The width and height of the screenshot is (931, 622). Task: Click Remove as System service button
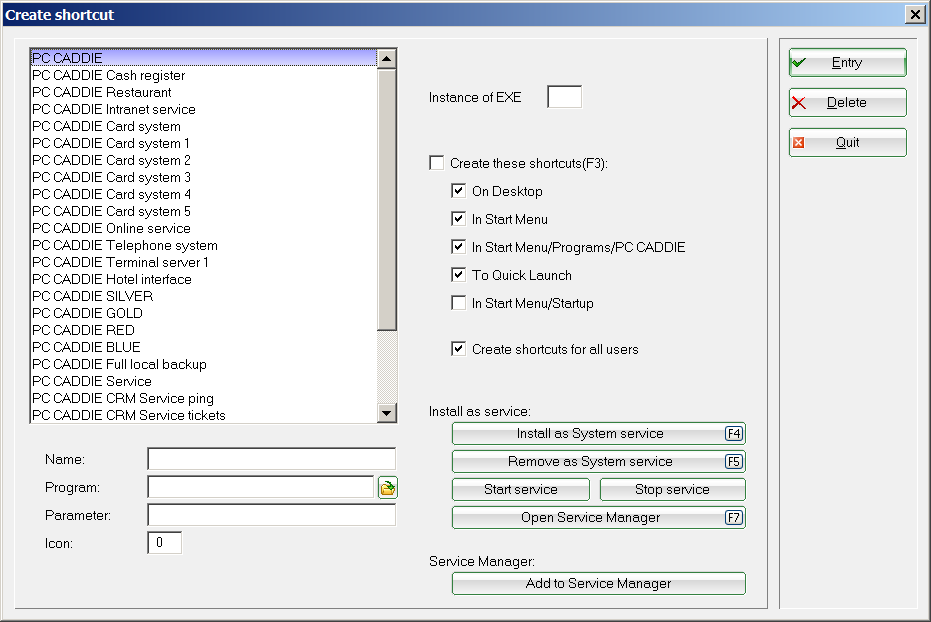[598, 461]
